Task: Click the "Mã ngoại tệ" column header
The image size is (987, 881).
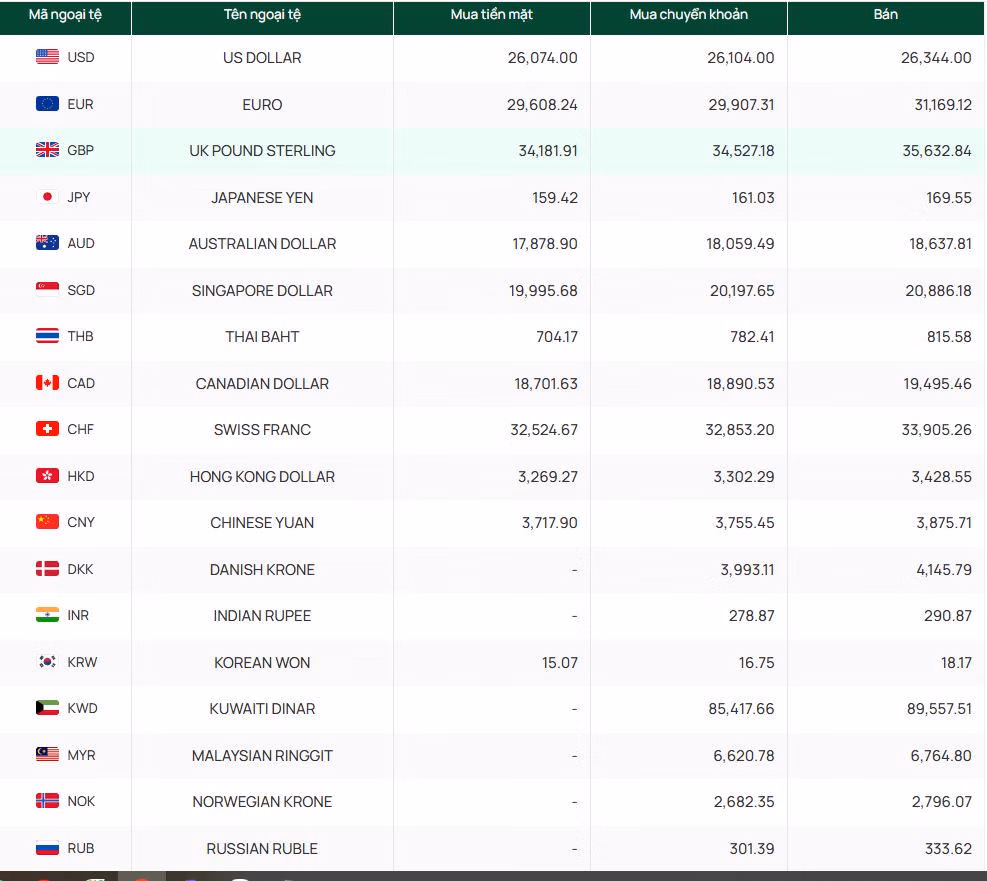Action: [65, 15]
